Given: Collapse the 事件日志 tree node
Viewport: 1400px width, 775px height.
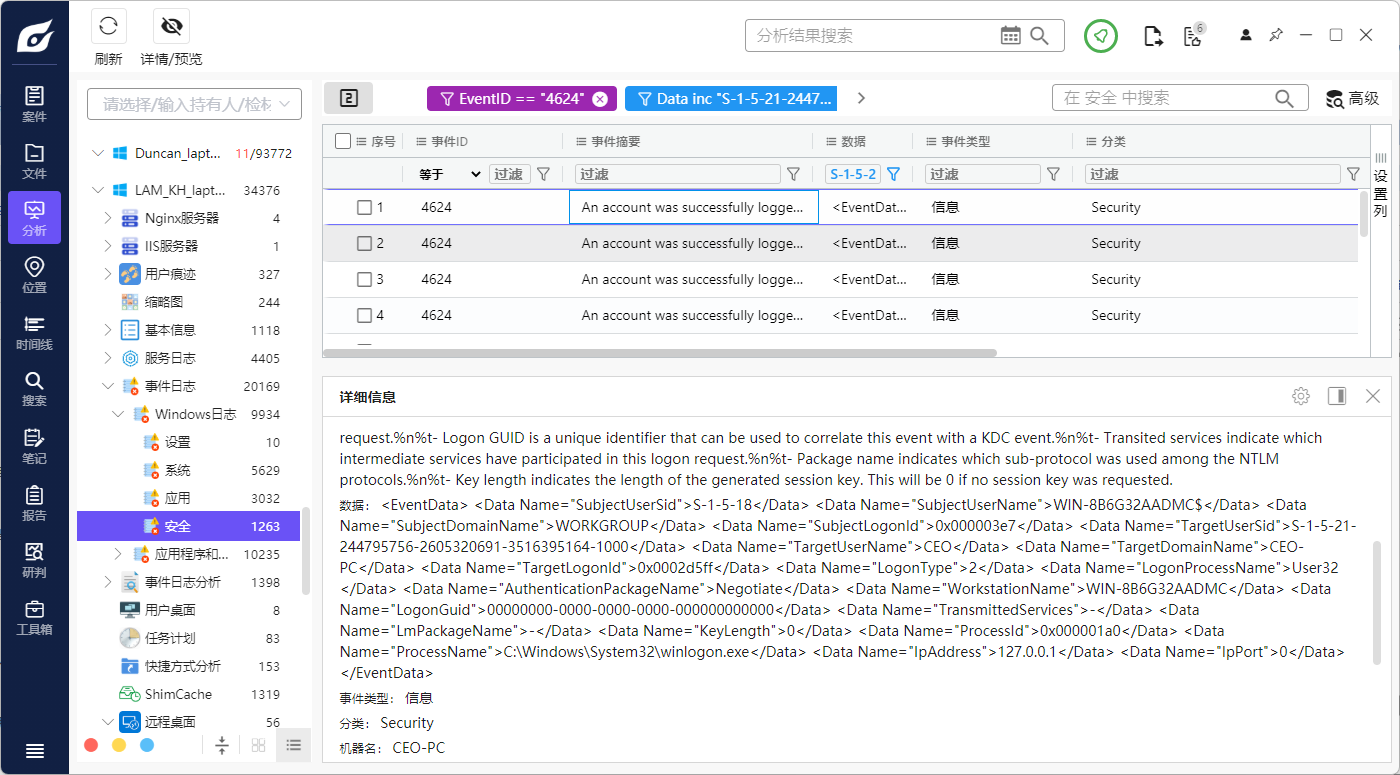Looking at the screenshot, I should pyautogui.click(x=108, y=386).
